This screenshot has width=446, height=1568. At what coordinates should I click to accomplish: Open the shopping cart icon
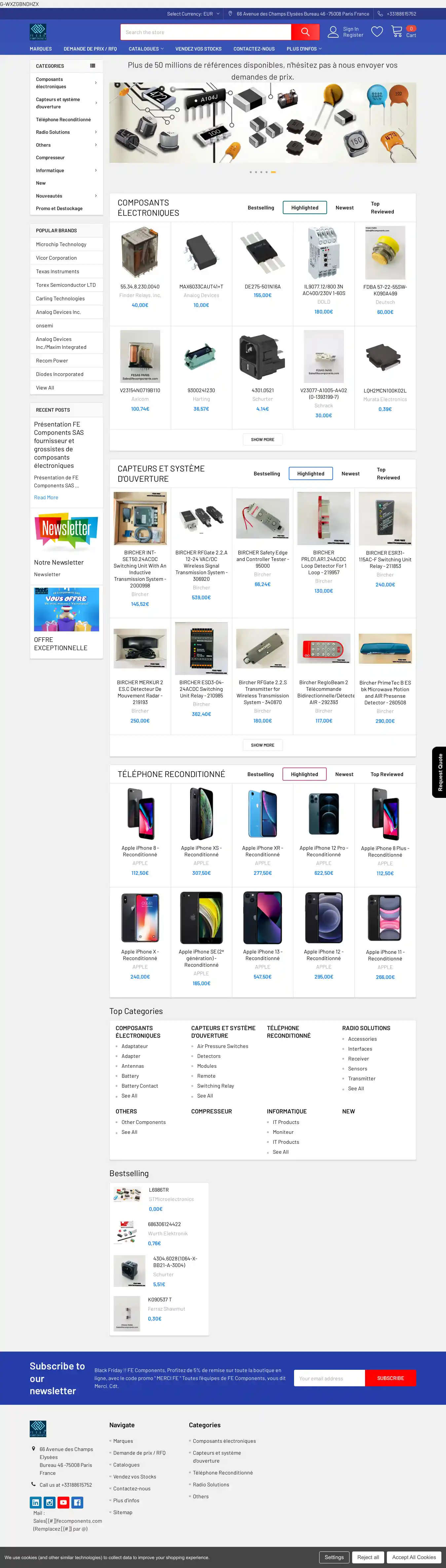pyautogui.click(x=397, y=31)
